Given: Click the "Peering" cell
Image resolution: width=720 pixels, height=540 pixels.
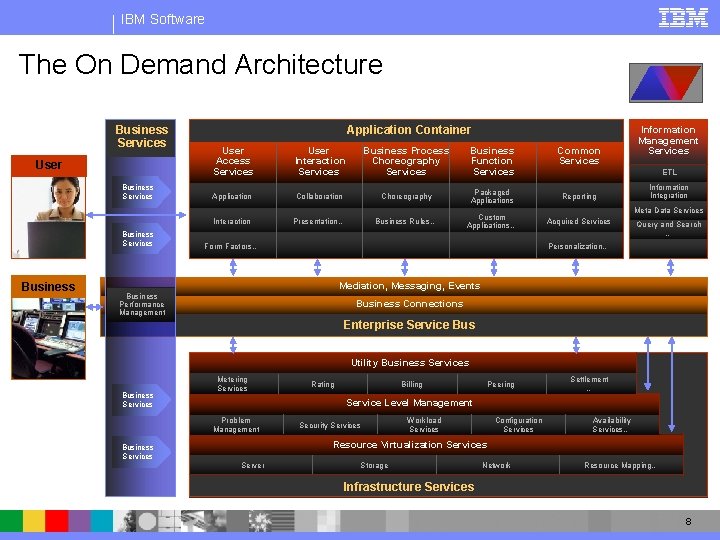Looking at the screenshot, I should coord(501,383).
